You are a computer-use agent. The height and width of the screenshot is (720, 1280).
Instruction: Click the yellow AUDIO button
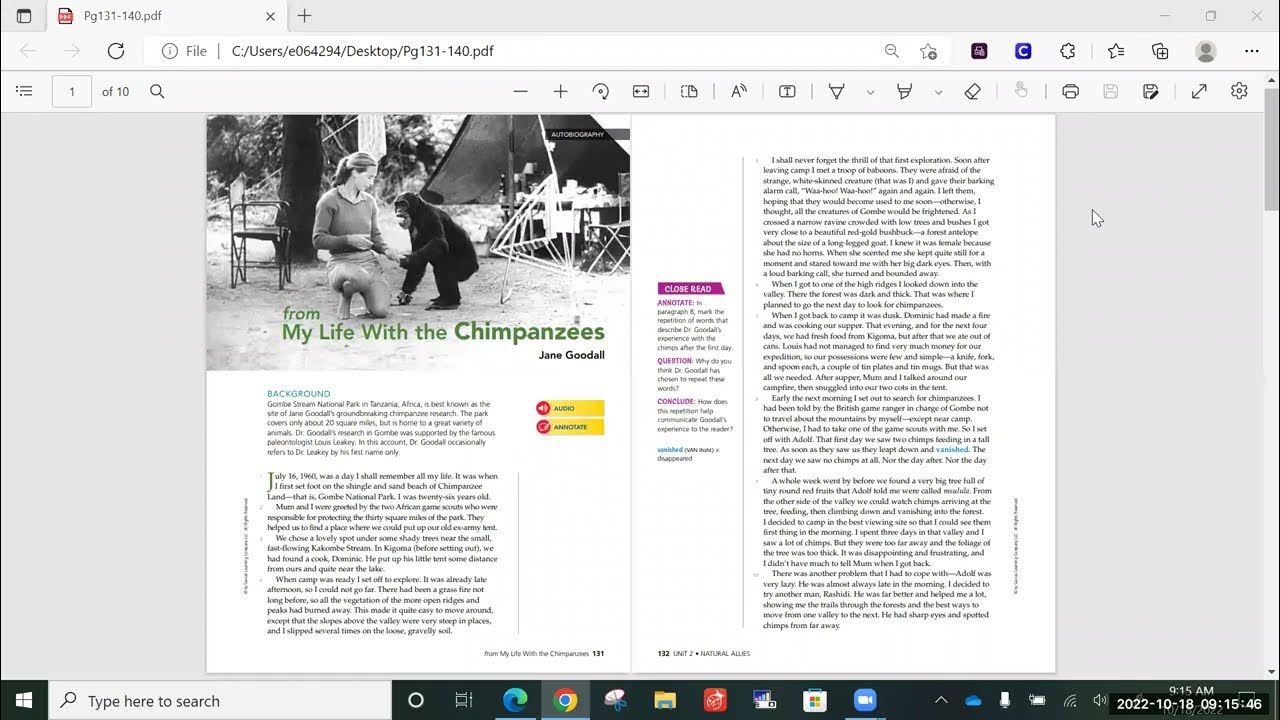coord(570,408)
